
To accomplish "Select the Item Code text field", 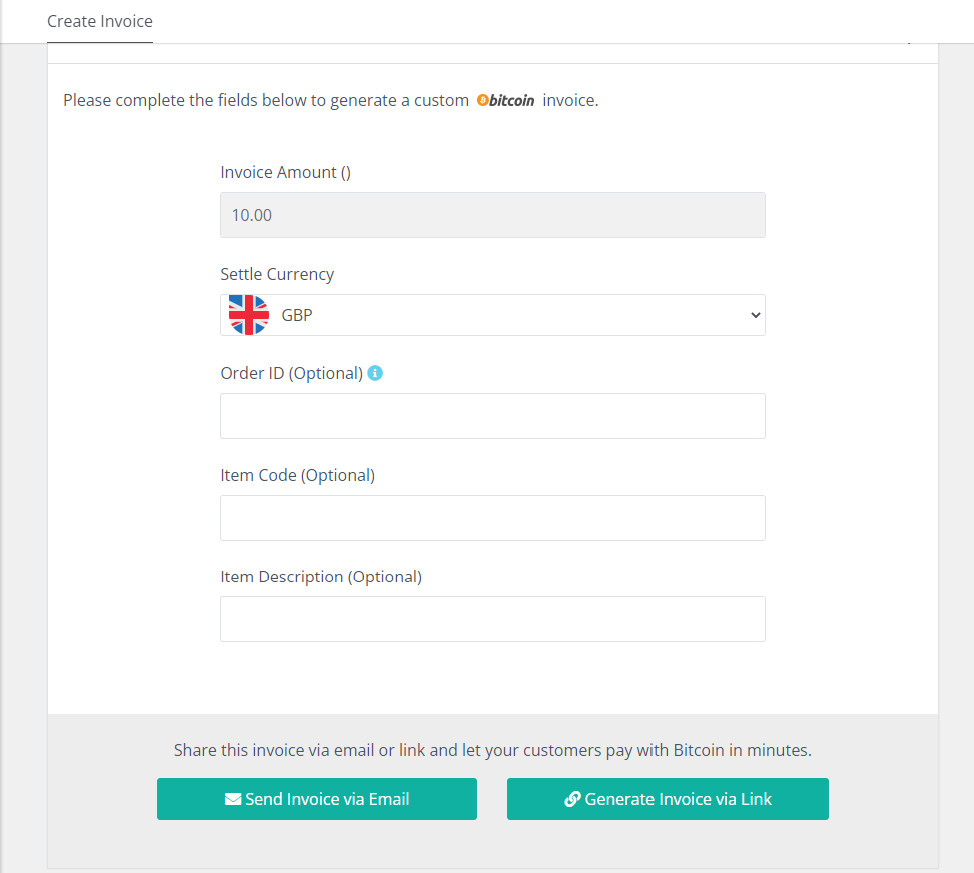I will 493,518.
